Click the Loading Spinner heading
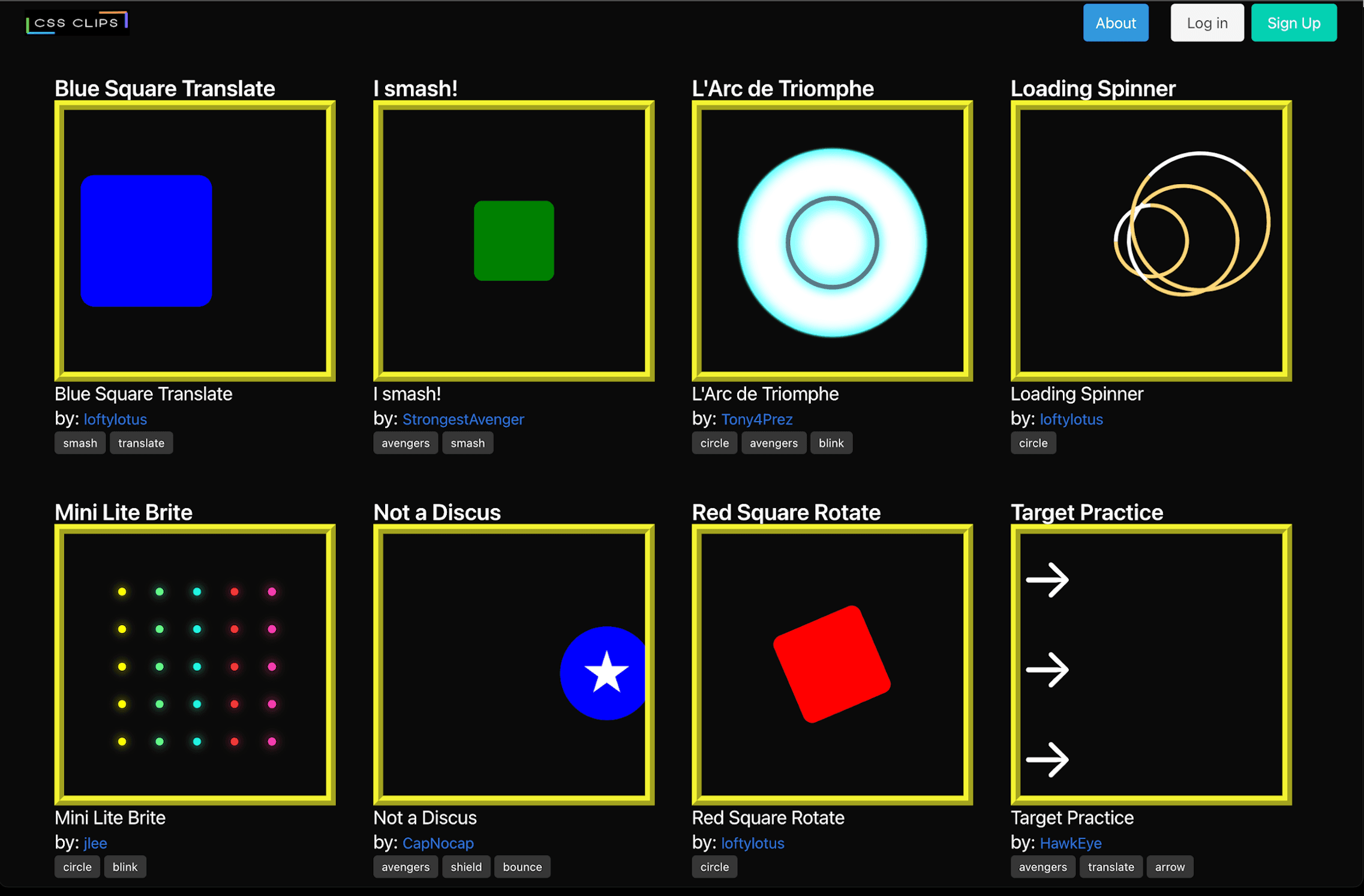 (x=1093, y=89)
